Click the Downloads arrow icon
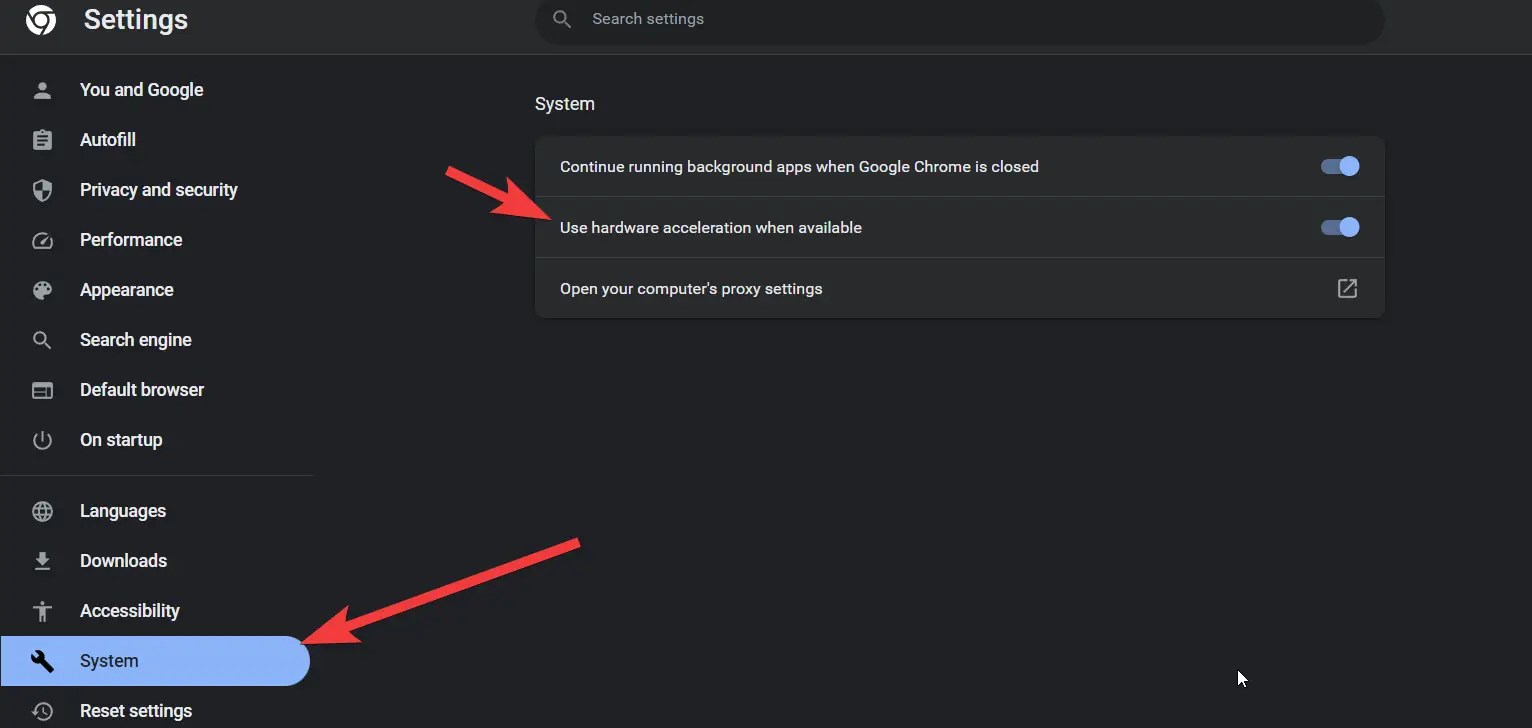This screenshot has width=1532, height=728. 42,560
